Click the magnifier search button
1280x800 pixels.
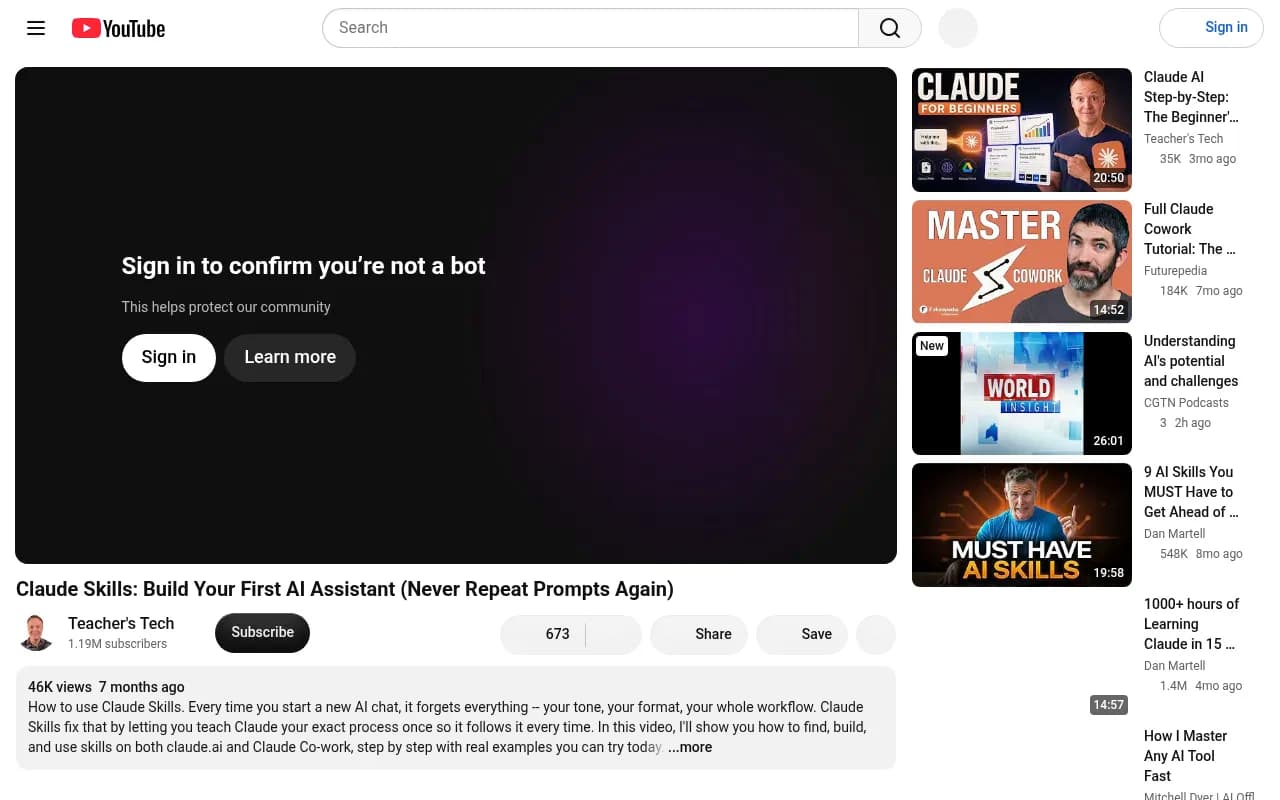[x=890, y=28]
